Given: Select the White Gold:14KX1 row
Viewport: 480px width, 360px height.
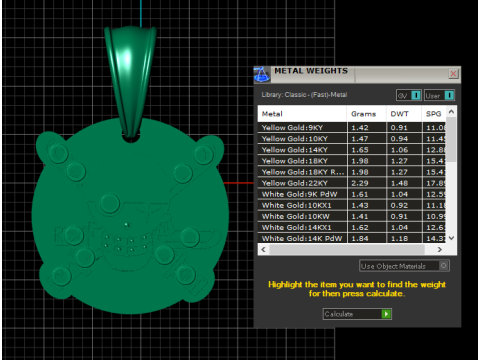Looking at the screenshot, I should click(352, 227).
